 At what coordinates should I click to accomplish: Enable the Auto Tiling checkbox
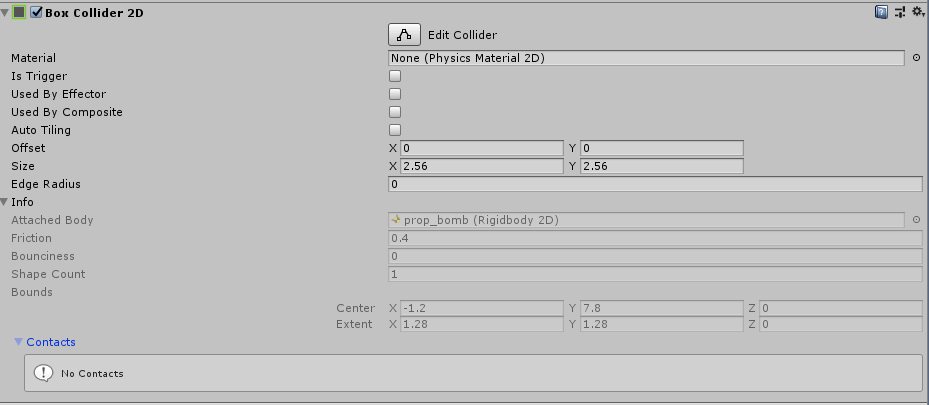(x=395, y=130)
